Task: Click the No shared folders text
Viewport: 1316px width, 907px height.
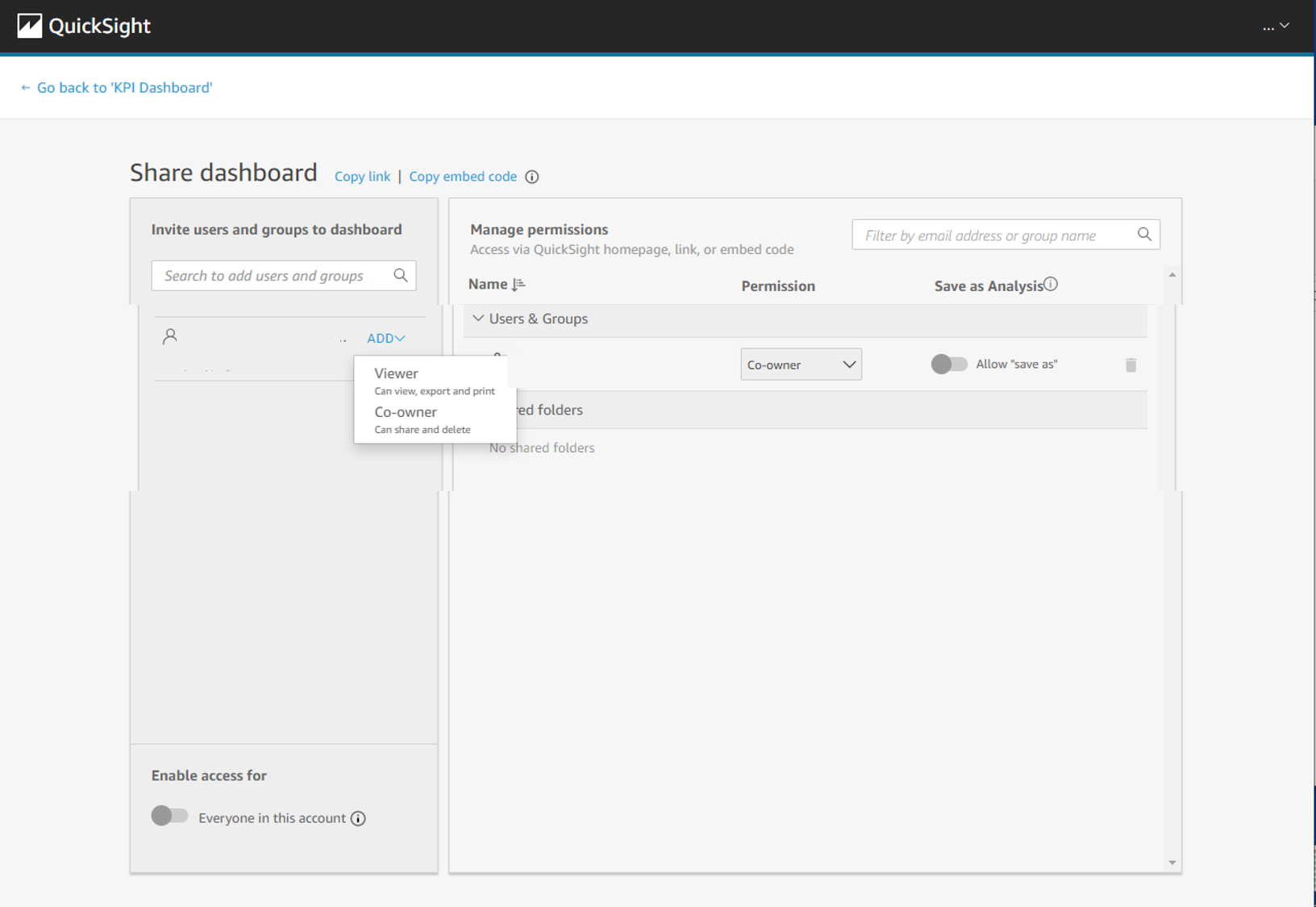Action: pyautogui.click(x=542, y=447)
